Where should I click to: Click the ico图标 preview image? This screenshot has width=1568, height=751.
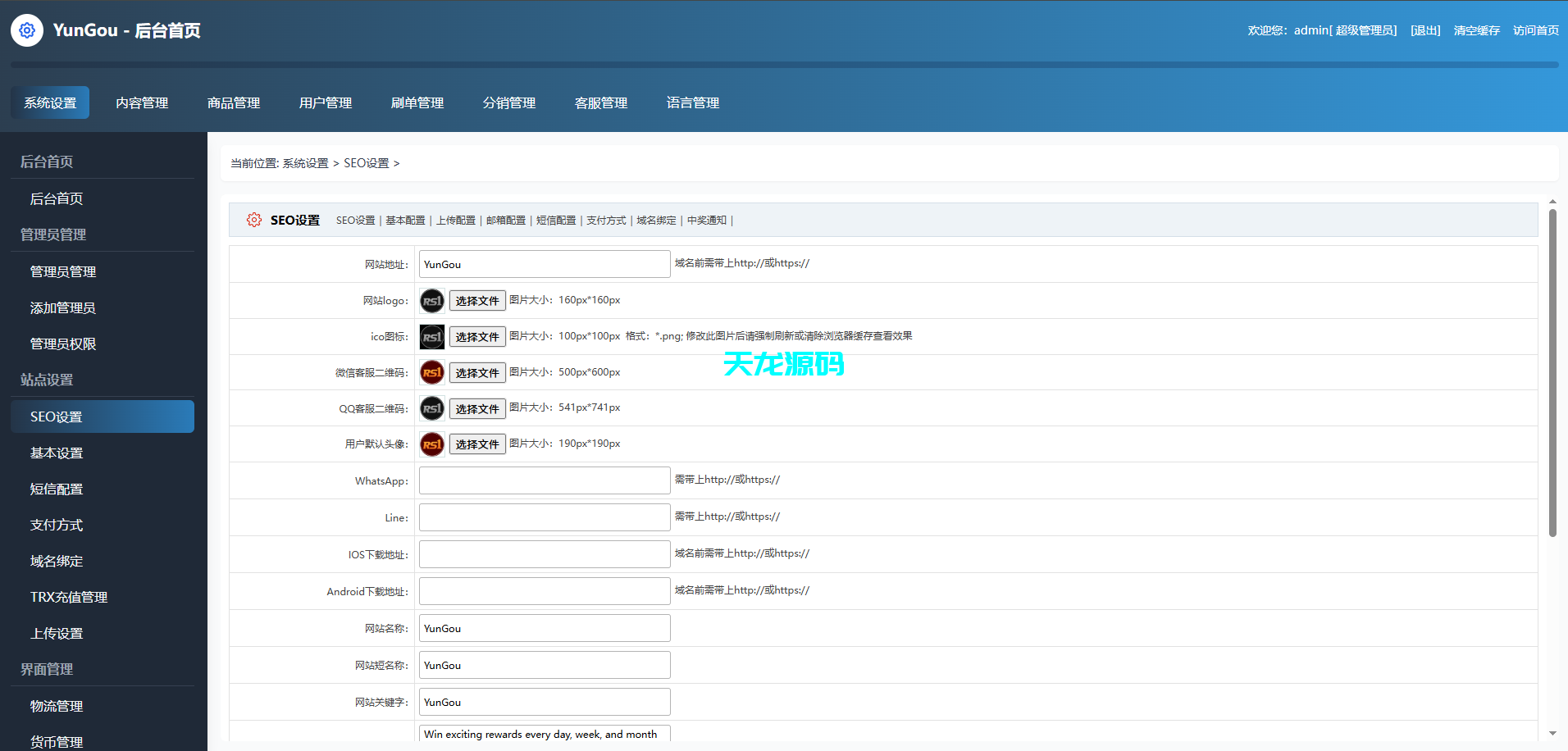[x=431, y=336]
